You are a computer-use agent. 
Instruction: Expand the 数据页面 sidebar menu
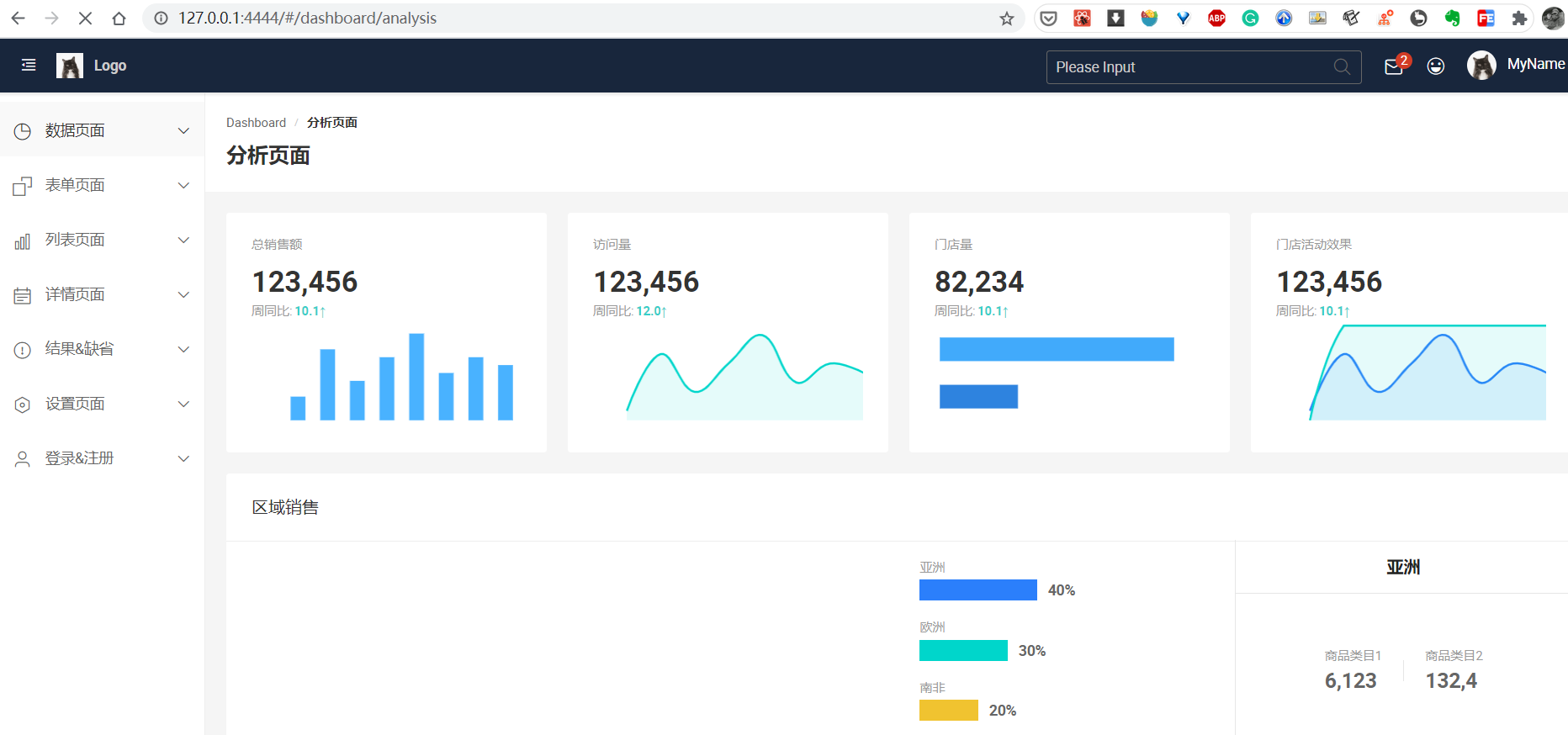[101, 130]
